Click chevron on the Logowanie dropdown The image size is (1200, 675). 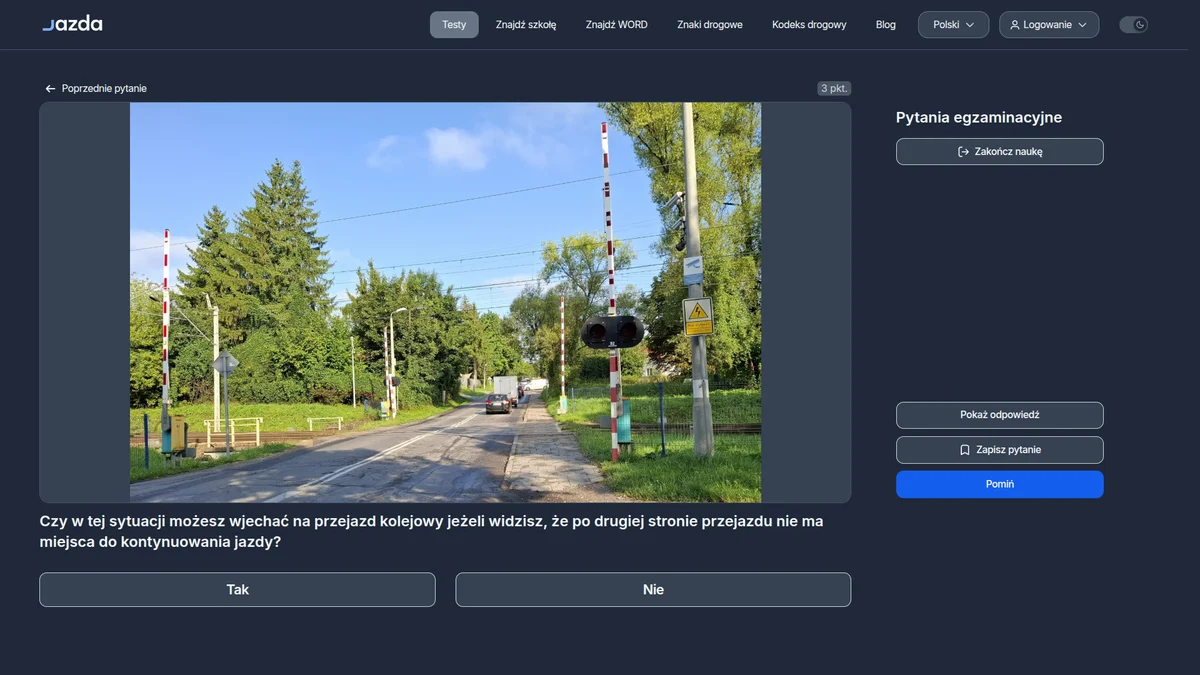click(1082, 25)
